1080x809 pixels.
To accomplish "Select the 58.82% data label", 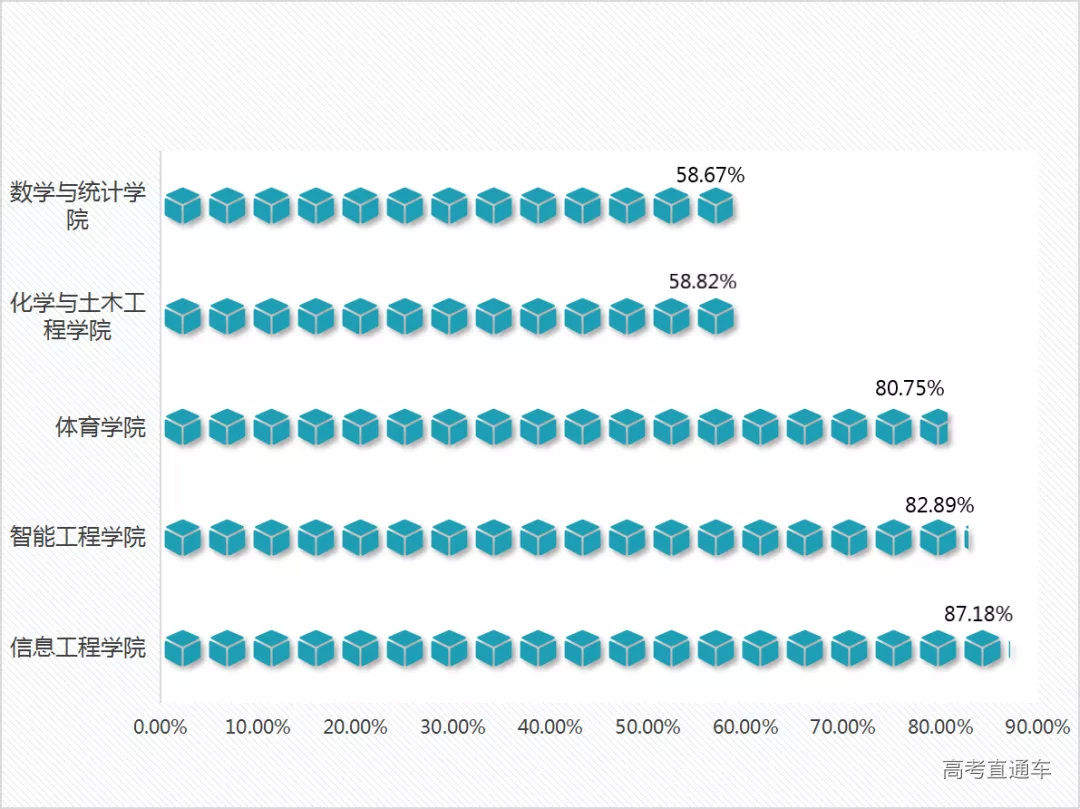I will (702, 282).
